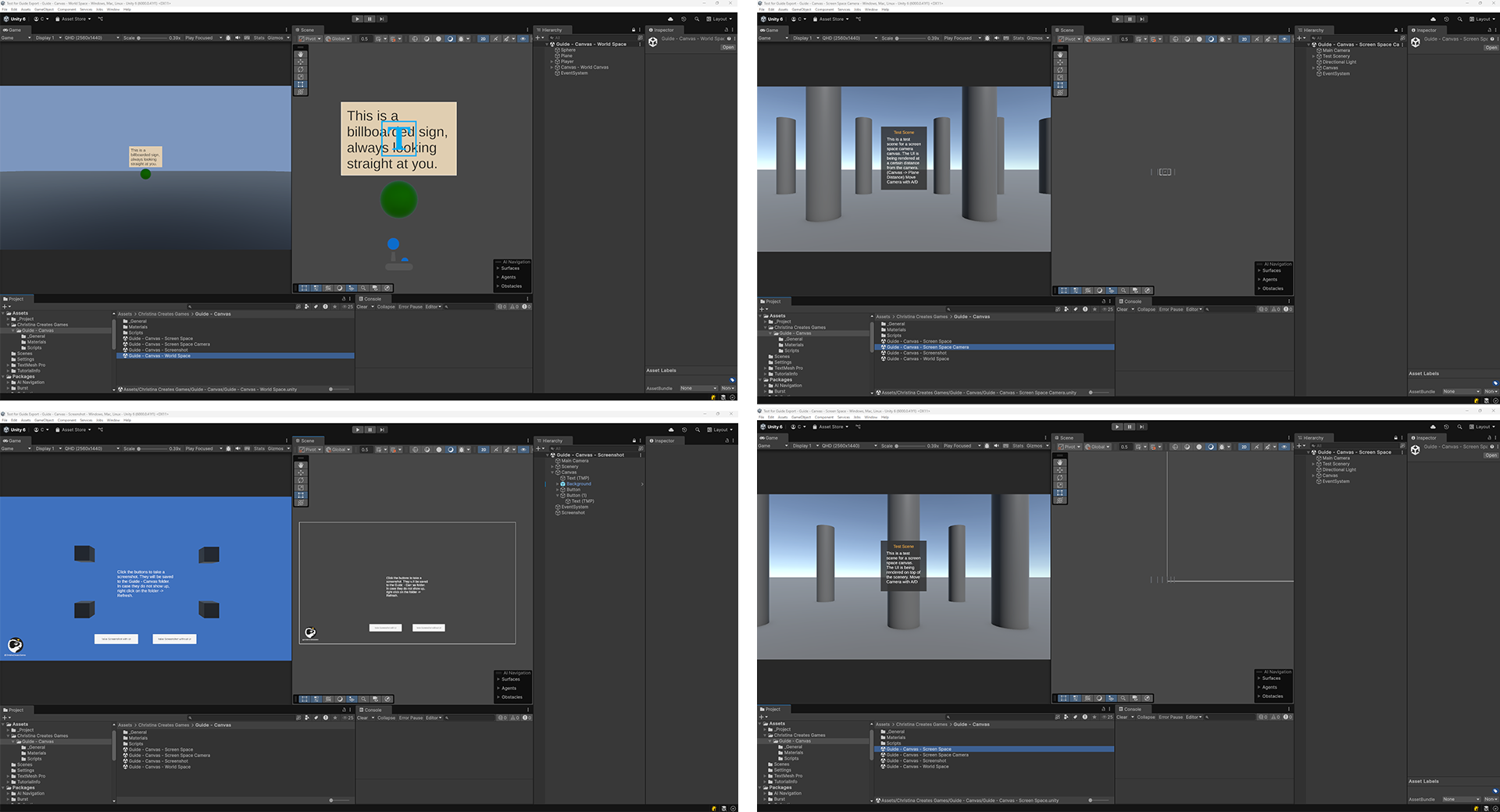Adjust Scale slider in Screenshot window Game view
Image resolution: width=1500 pixels, height=812 pixels.
pyautogui.click(x=153, y=448)
